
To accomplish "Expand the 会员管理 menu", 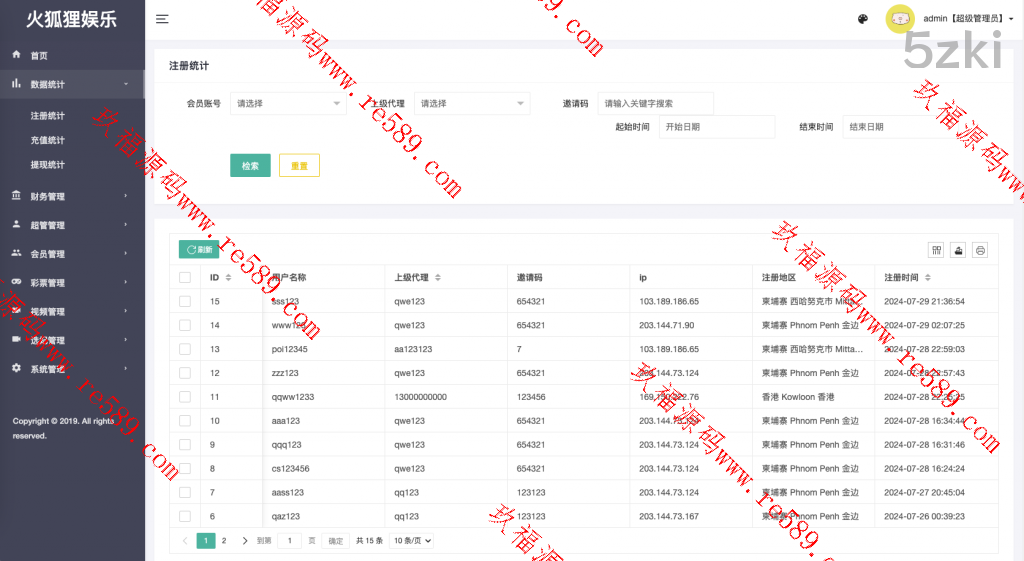I will (x=72, y=254).
